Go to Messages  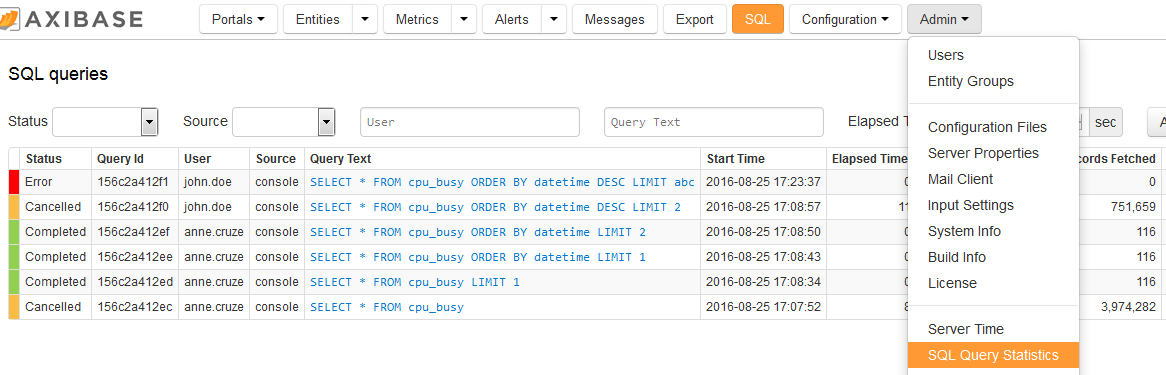tap(615, 19)
